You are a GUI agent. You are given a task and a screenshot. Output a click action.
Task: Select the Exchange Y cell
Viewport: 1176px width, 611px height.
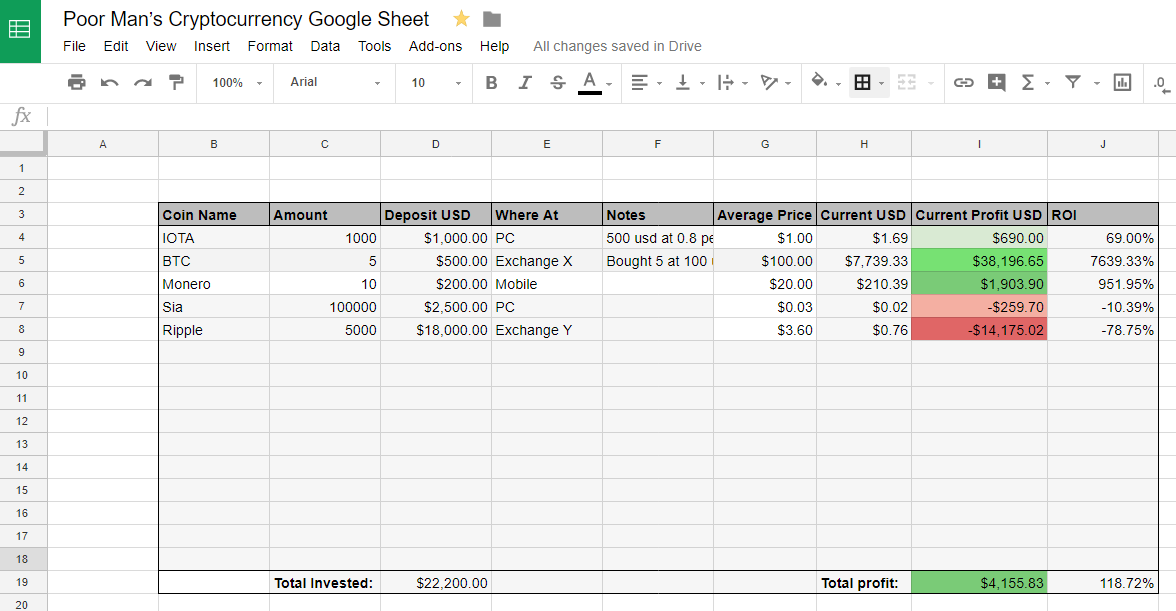[x=547, y=330]
